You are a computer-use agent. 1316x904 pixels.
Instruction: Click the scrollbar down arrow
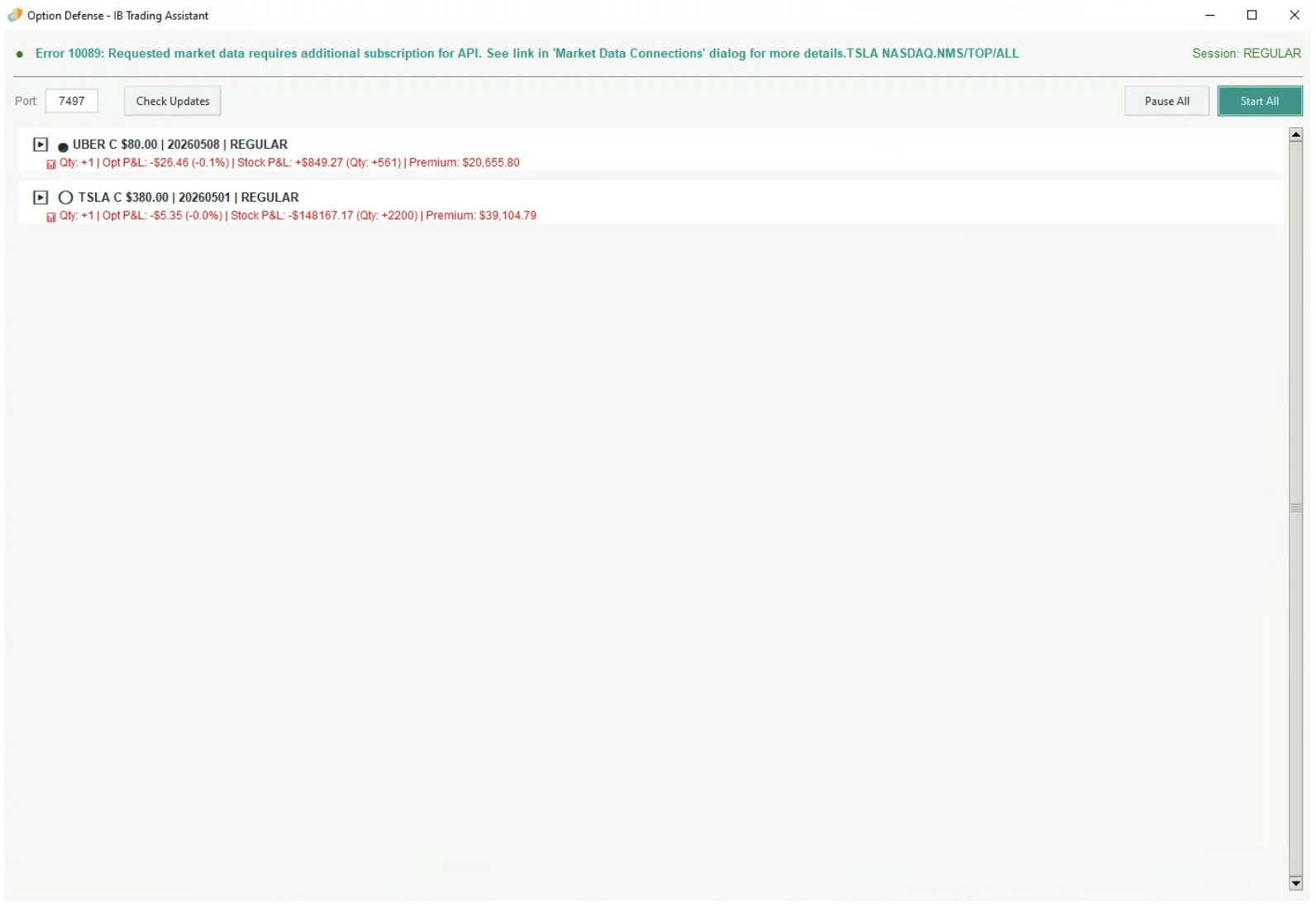click(x=1295, y=883)
